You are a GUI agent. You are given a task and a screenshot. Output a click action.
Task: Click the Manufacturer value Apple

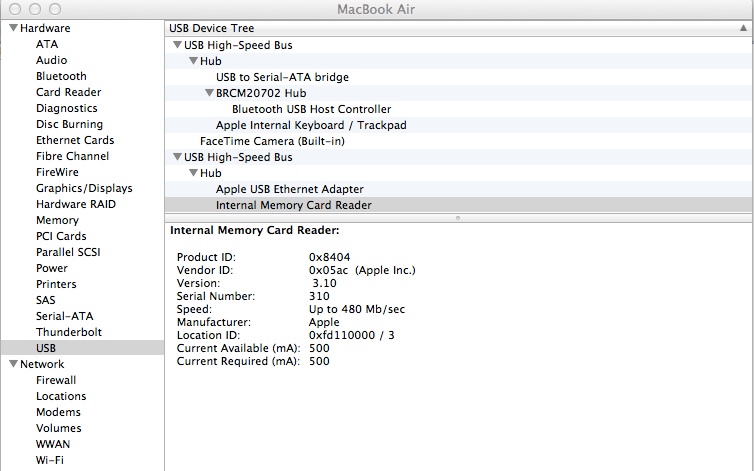pyautogui.click(x=324, y=322)
